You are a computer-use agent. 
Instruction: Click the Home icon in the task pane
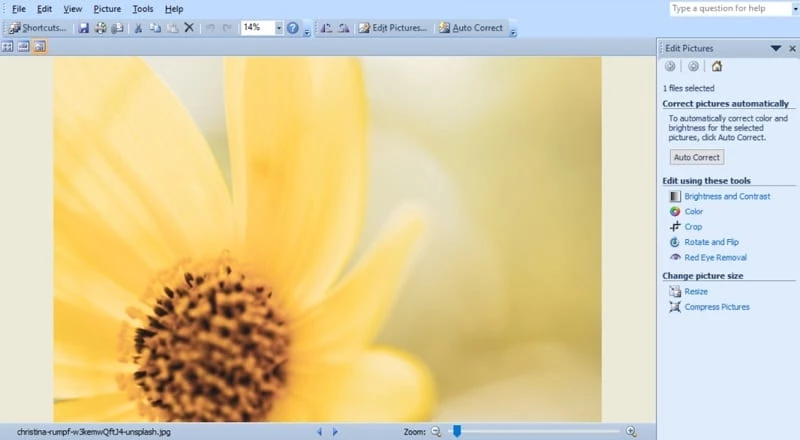716,66
